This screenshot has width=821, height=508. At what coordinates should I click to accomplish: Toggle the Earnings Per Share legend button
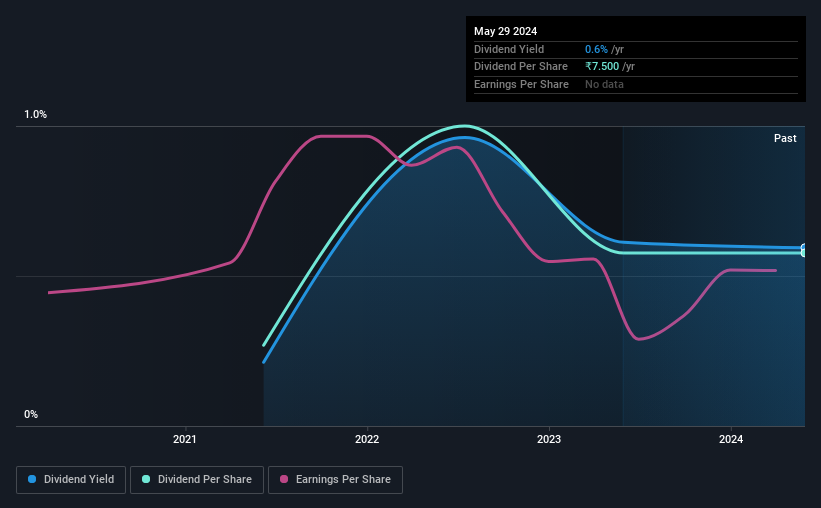pyautogui.click(x=335, y=480)
